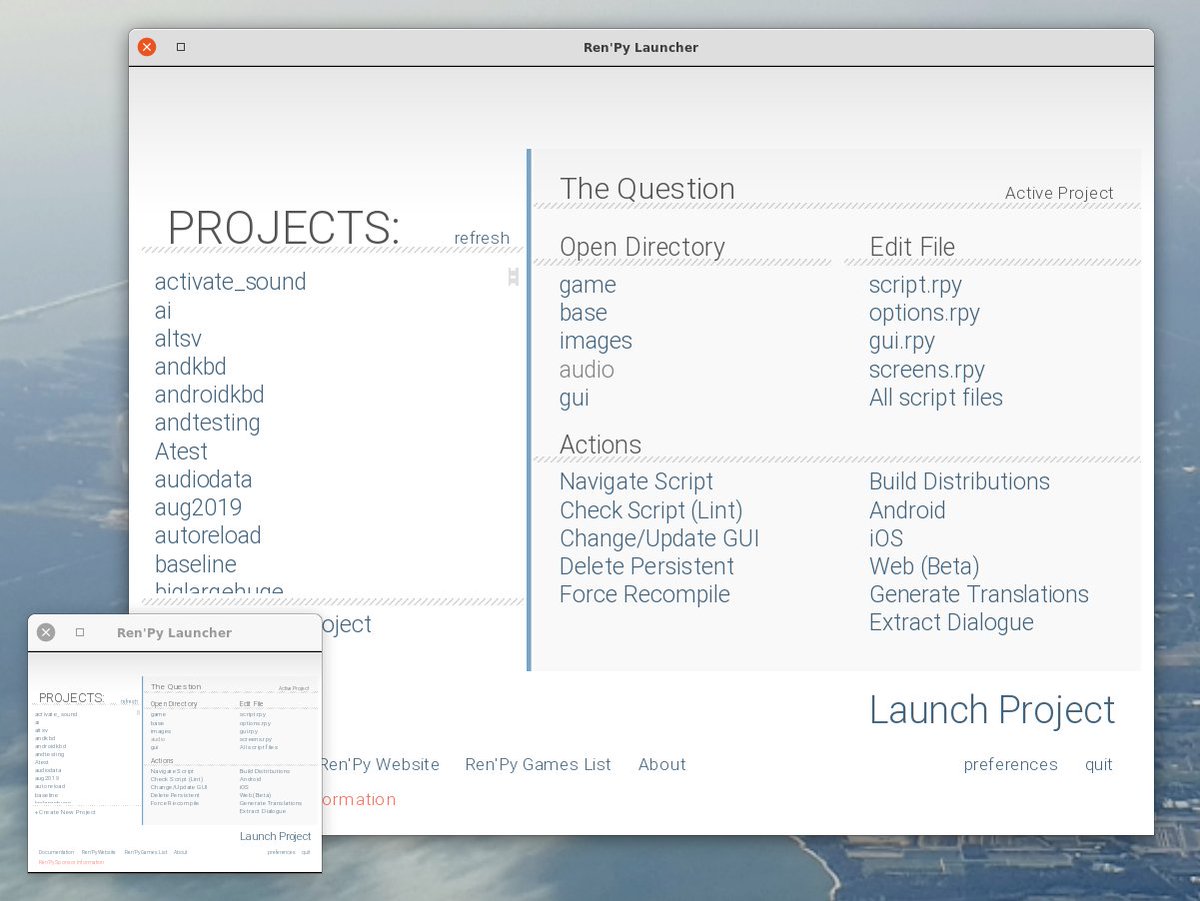
Task: Click Build Distributions in small window
Action: pyautogui.click(x=265, y=771)
